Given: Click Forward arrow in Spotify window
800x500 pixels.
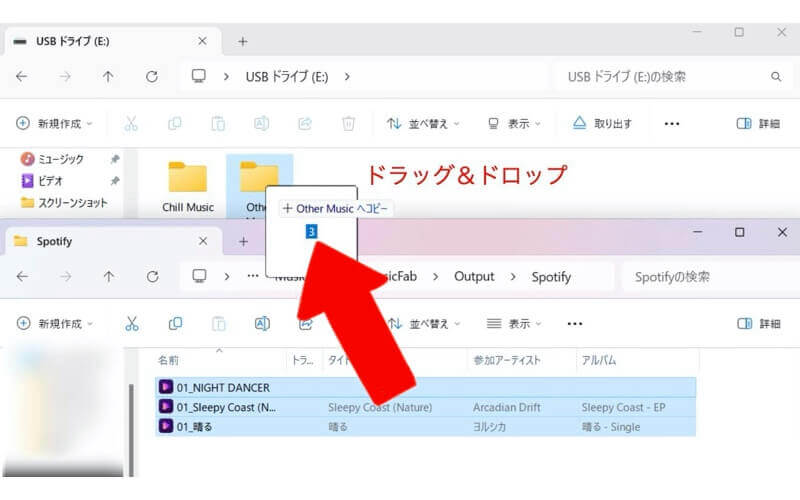Looking at the screenshot, I should coord(65,277).
